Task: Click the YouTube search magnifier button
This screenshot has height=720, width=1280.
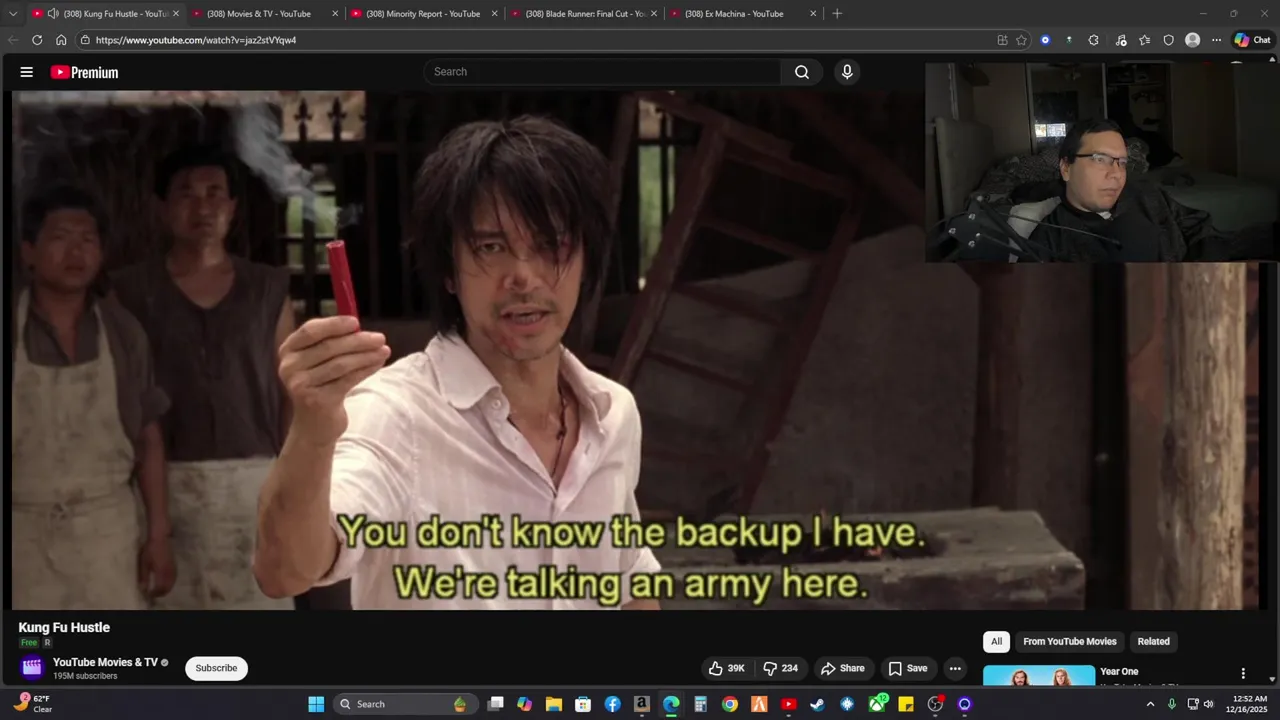Action: pos(802,72)
